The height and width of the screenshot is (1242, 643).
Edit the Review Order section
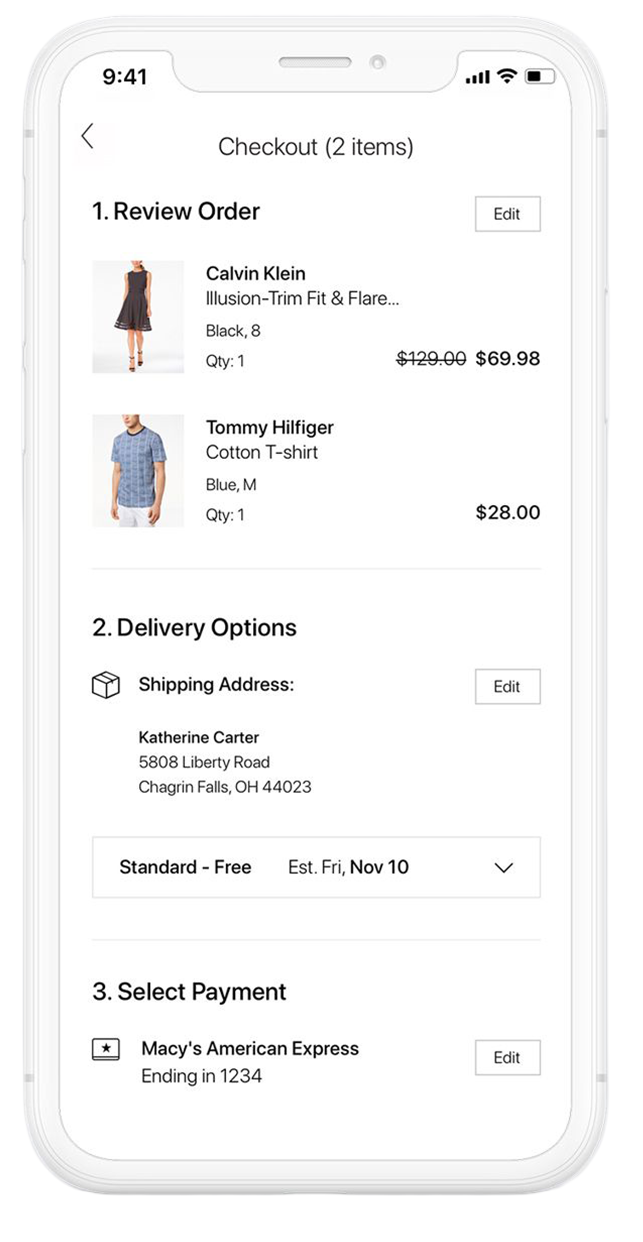click(x=507, y=214)
